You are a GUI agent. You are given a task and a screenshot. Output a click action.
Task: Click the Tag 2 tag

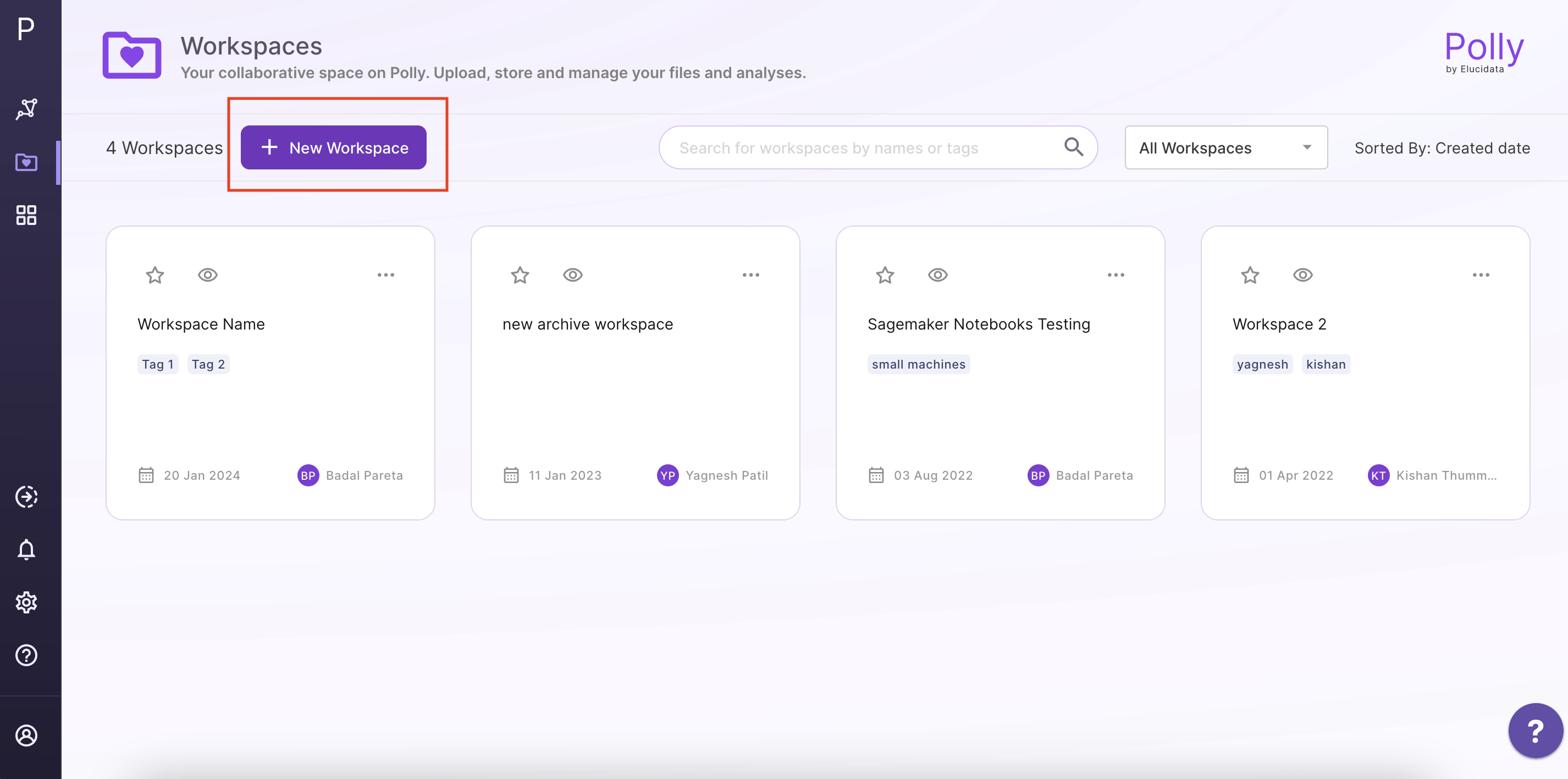pyautogui.click(x=208, y=364)
